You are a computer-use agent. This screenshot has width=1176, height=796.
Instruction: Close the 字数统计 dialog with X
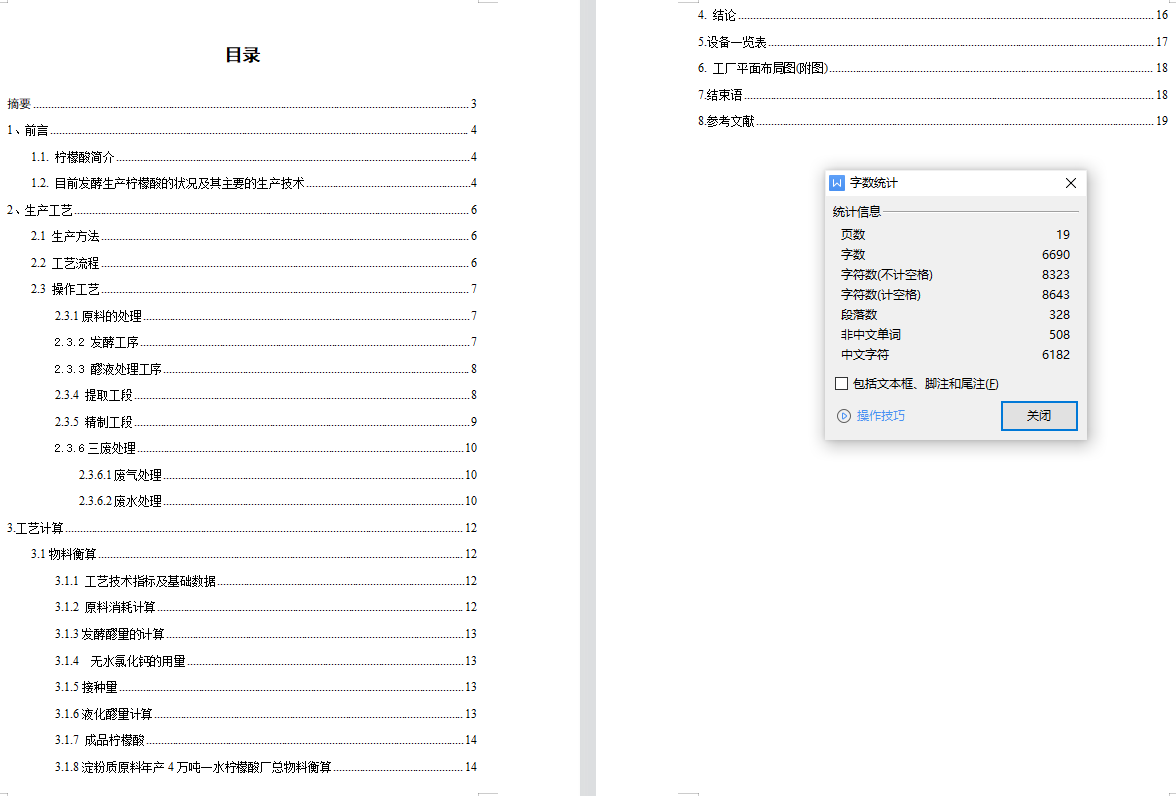click(x=1070, y=183)
